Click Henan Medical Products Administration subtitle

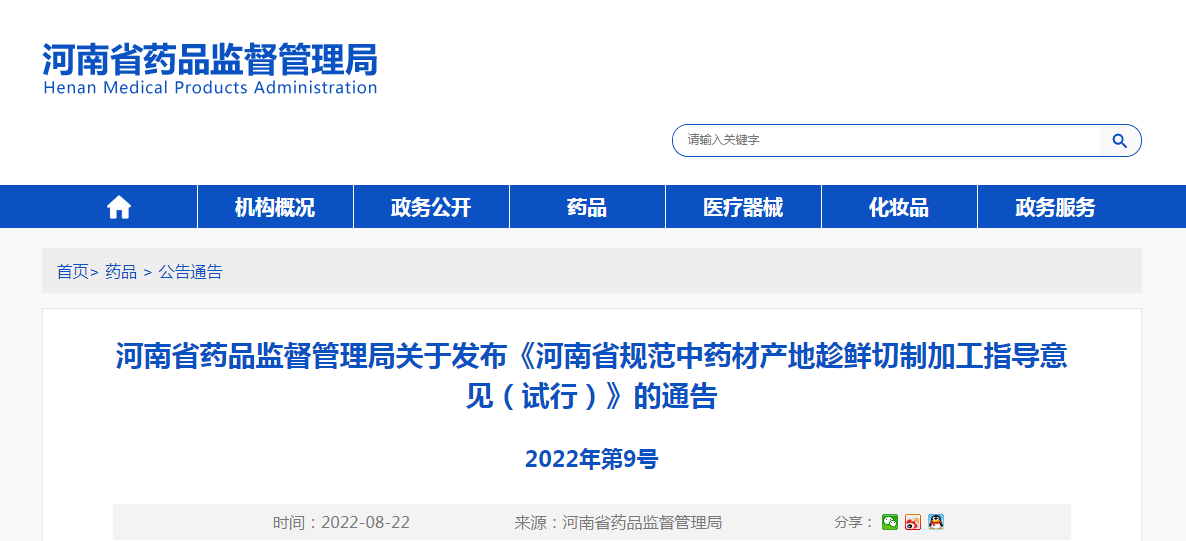click(x=210, y=87)
